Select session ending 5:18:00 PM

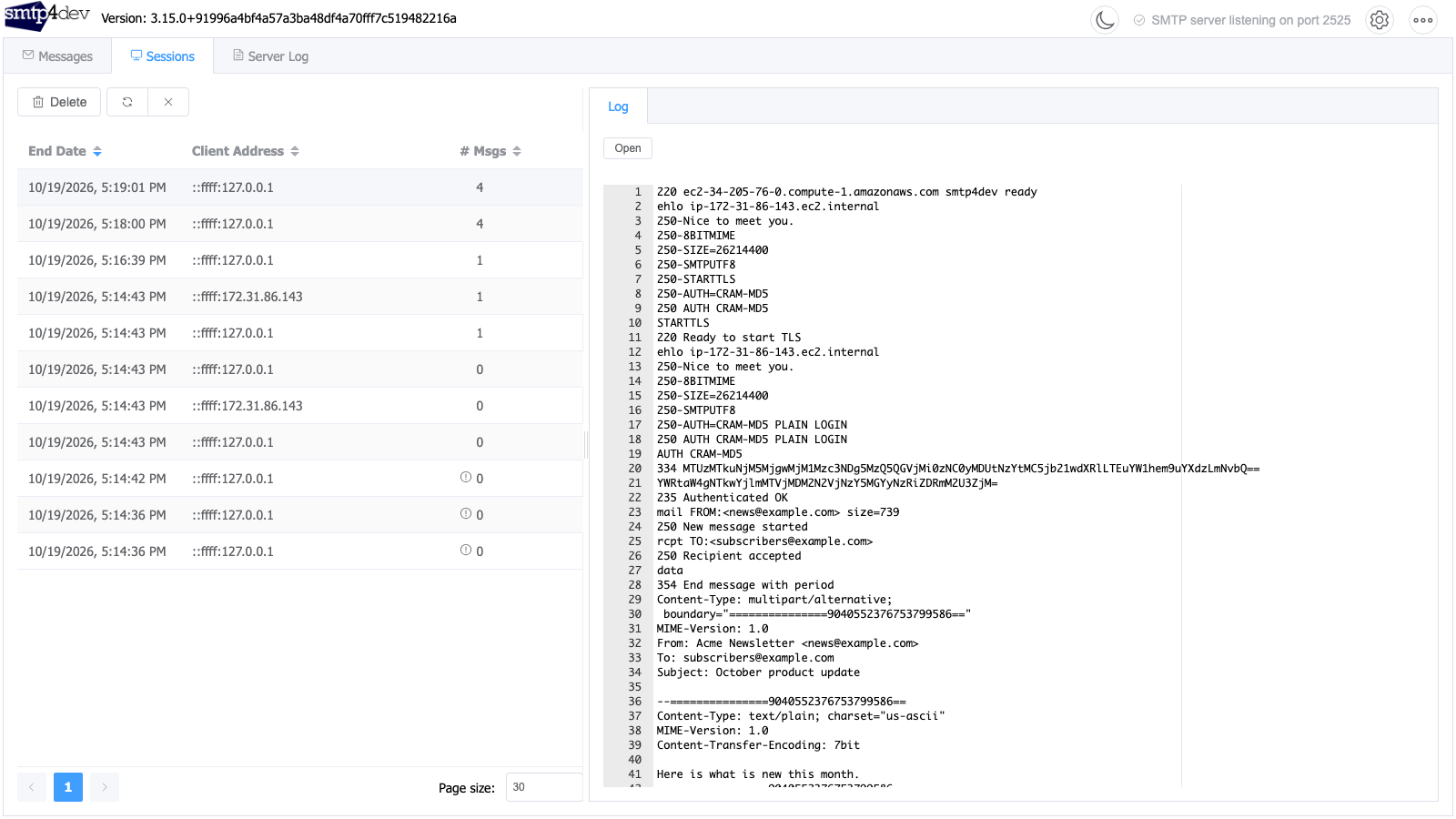pos(299,224)
